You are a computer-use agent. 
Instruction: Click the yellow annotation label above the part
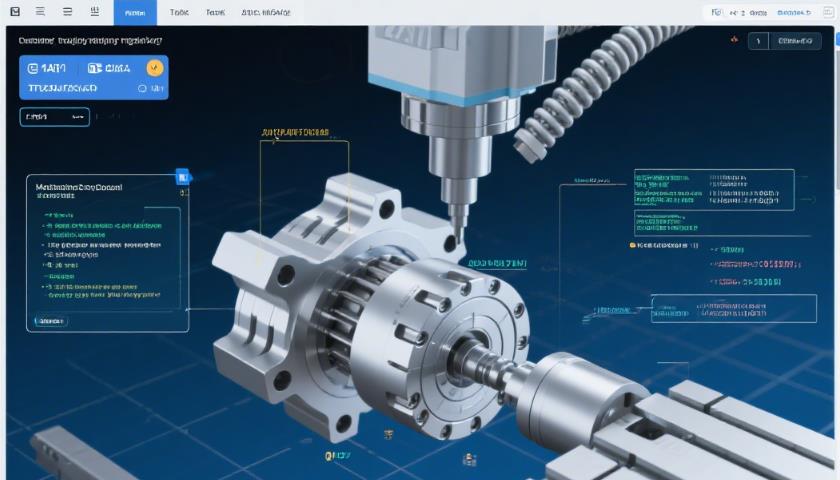coord(295,132)
